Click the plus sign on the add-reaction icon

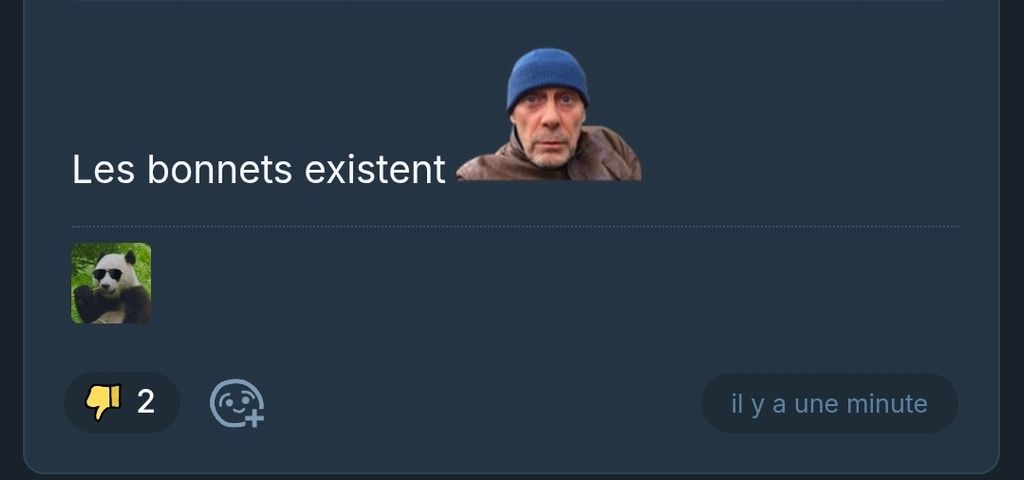tap(255, 418)
